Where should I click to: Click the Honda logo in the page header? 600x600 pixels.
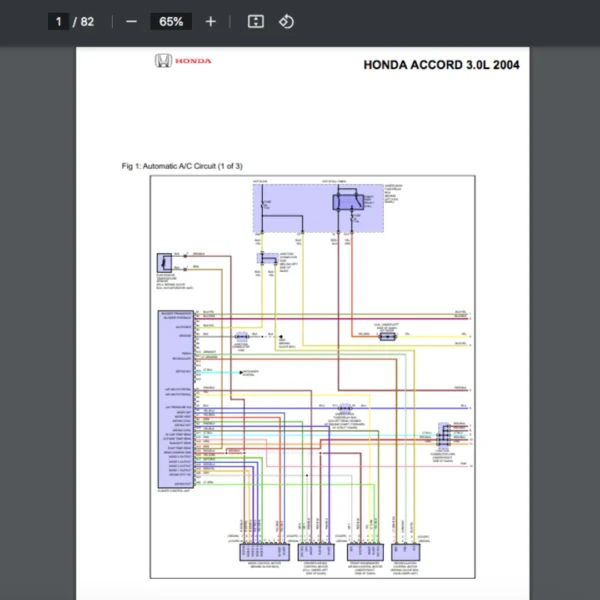(x=183, y=61)
